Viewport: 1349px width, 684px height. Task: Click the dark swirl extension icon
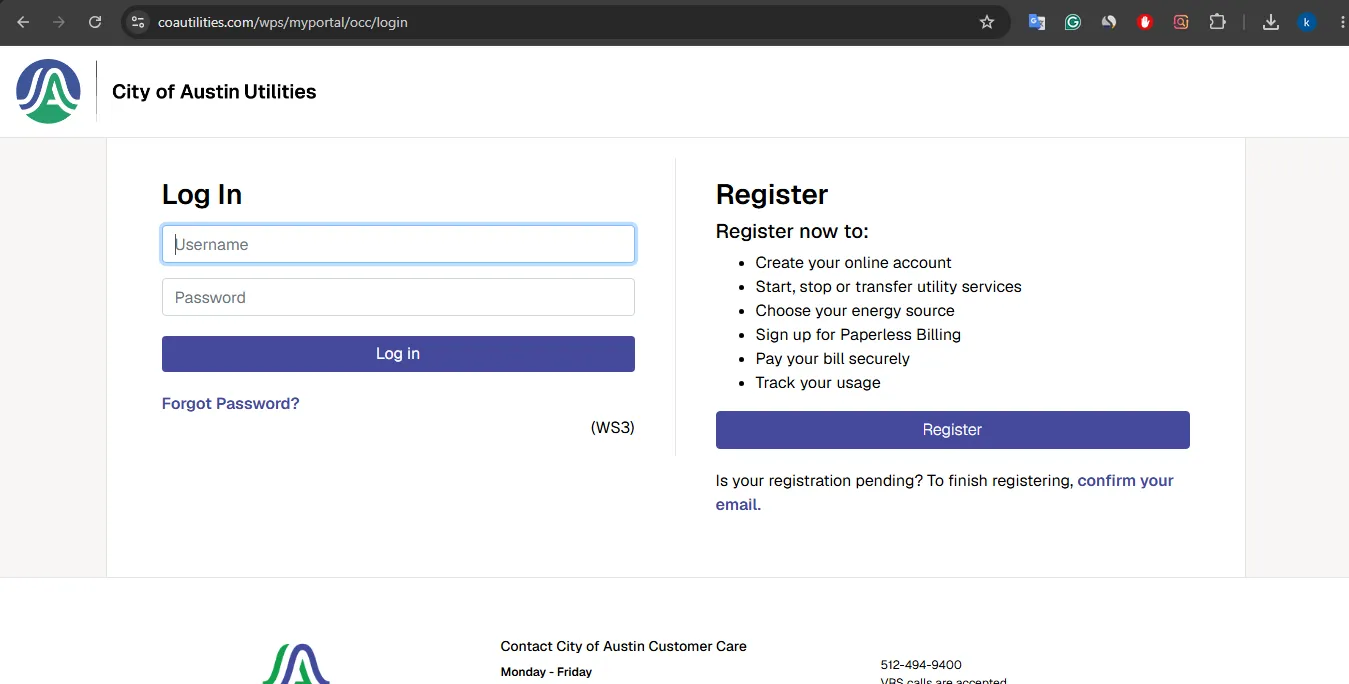pyautogui.click(x=1109, y=22)
